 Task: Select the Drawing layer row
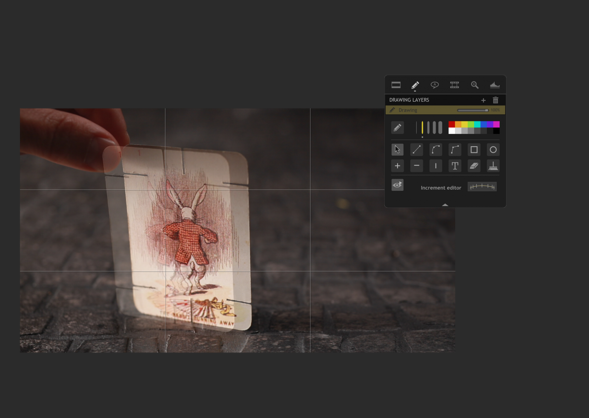445,110
